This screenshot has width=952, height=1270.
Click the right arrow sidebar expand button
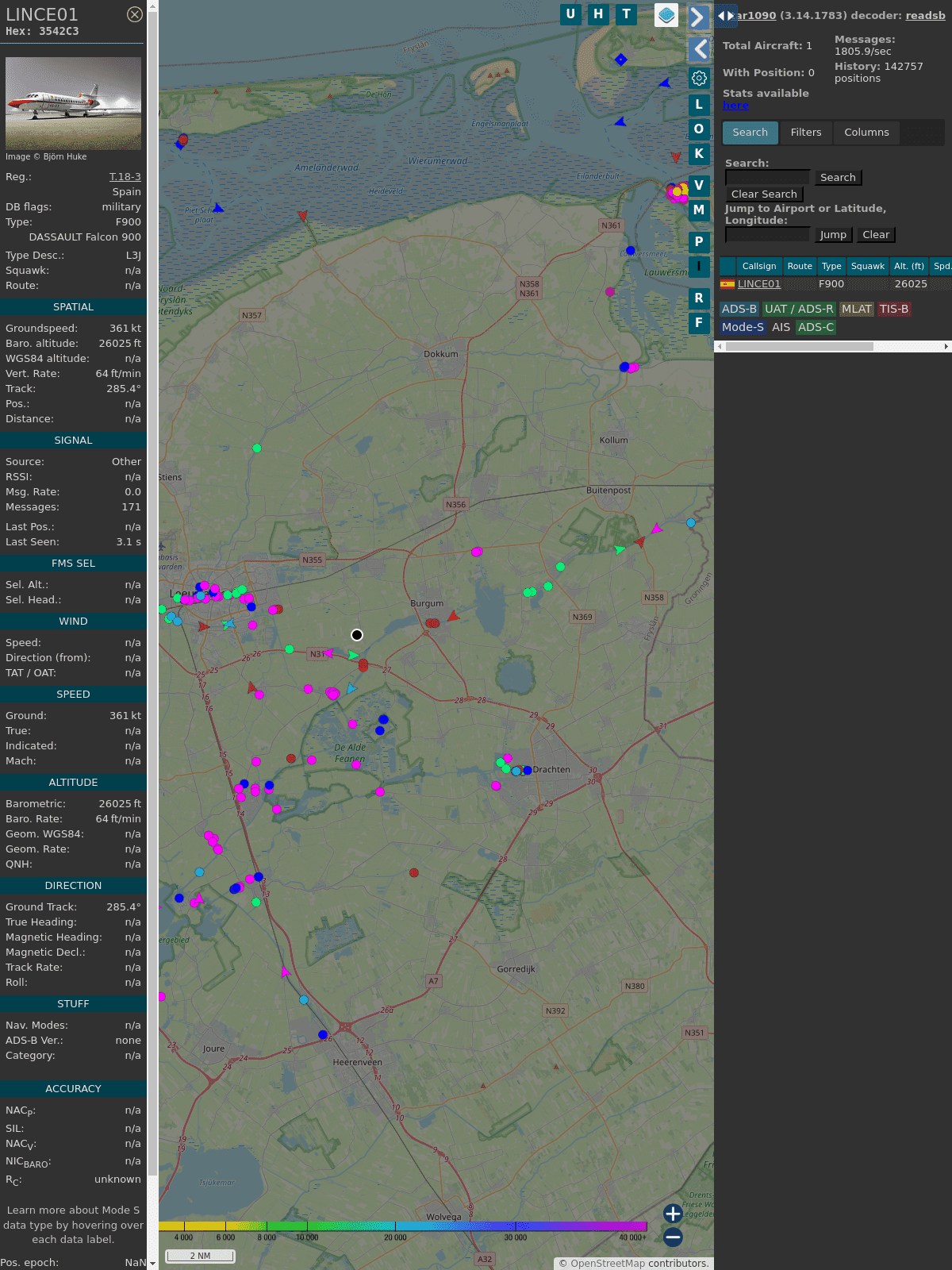[698, 17]
